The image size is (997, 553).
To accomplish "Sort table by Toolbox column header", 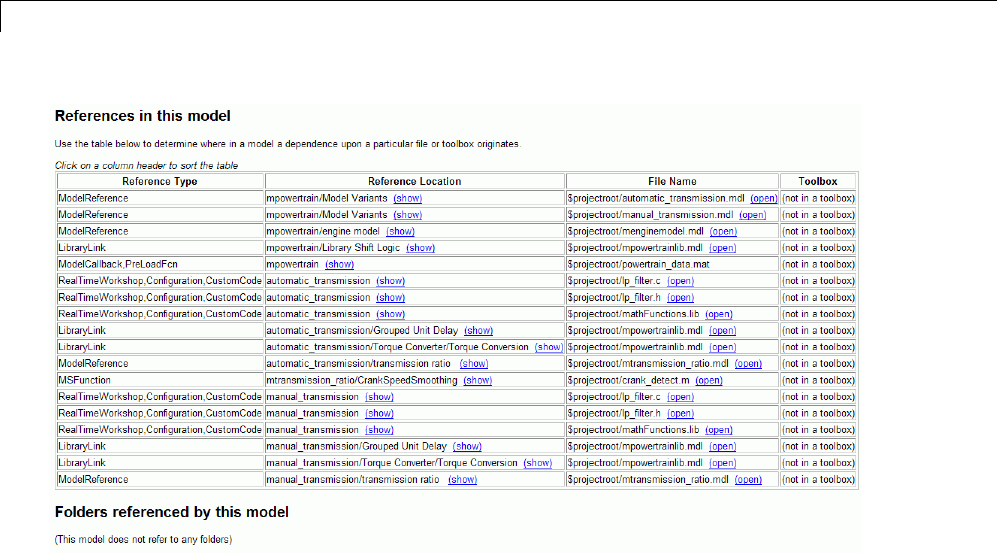I will tap(818, 182).
